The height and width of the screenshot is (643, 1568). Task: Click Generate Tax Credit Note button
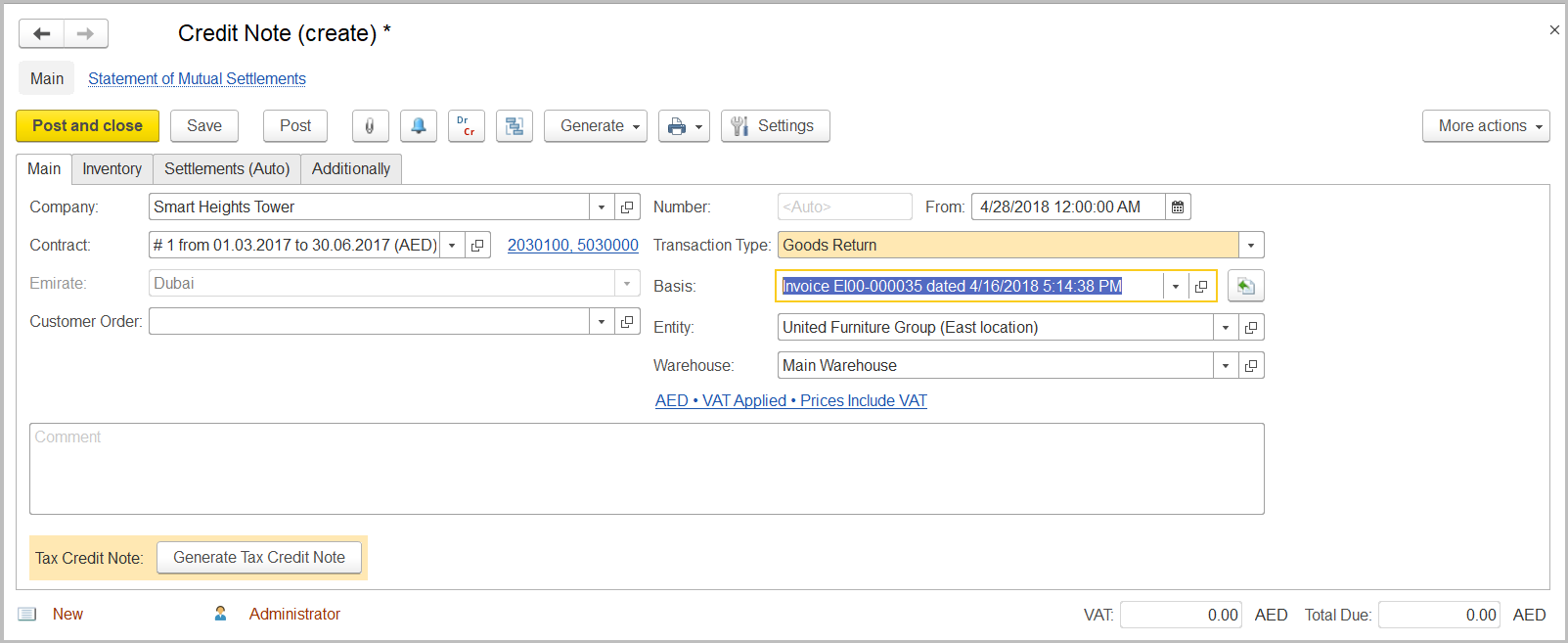[259, 558]
